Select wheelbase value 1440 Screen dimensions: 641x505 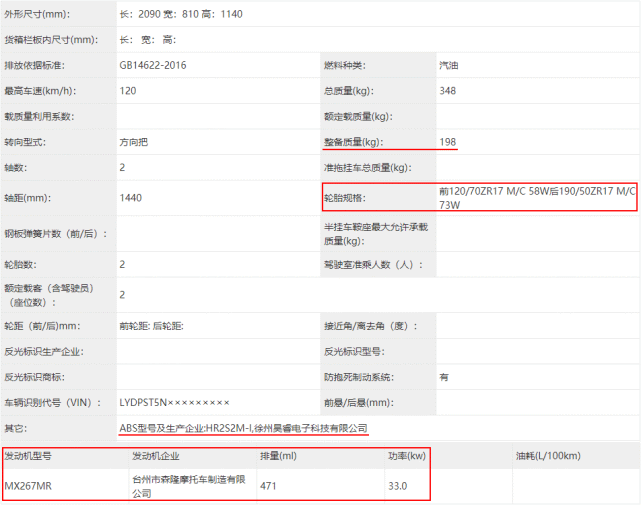coord(130,198)
